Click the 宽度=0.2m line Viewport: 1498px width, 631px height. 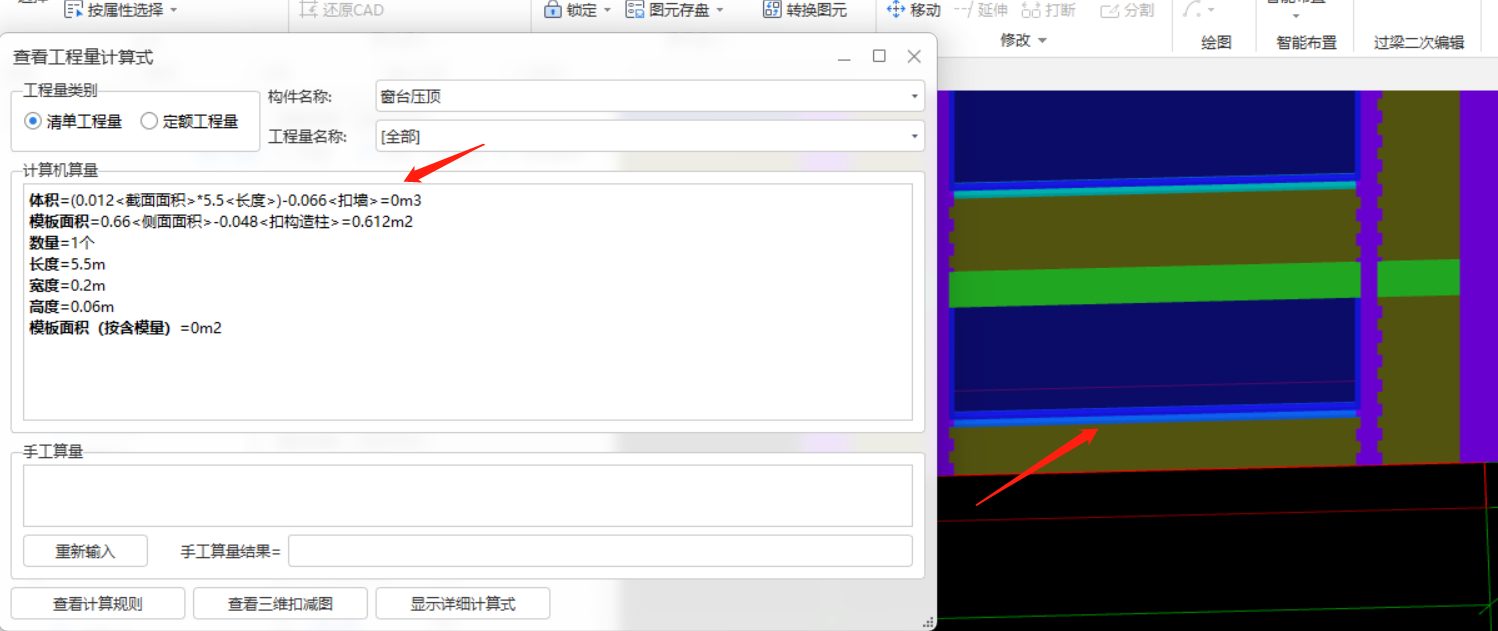(x=67, y=285)
